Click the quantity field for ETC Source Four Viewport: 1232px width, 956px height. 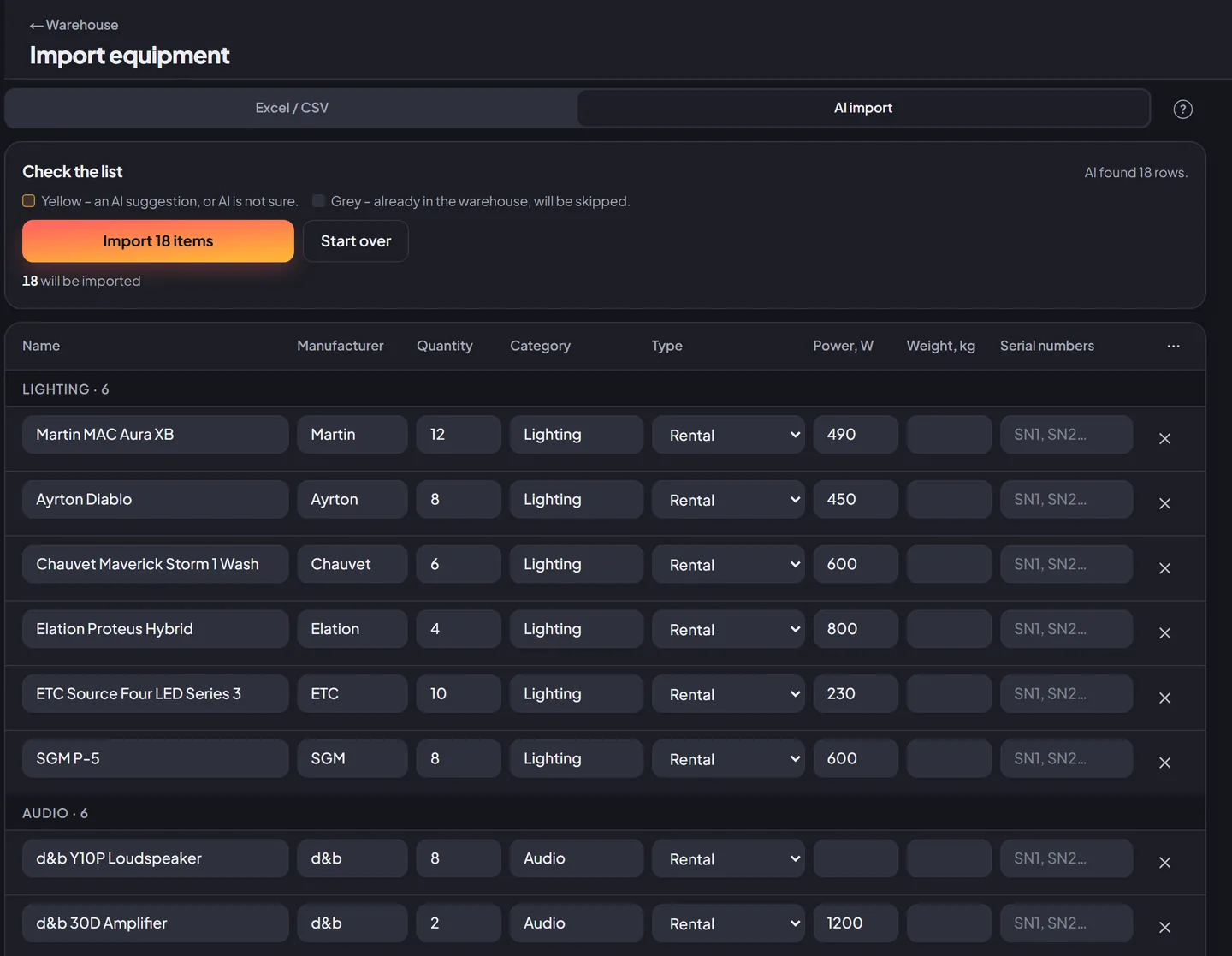(x=459, y=694)
